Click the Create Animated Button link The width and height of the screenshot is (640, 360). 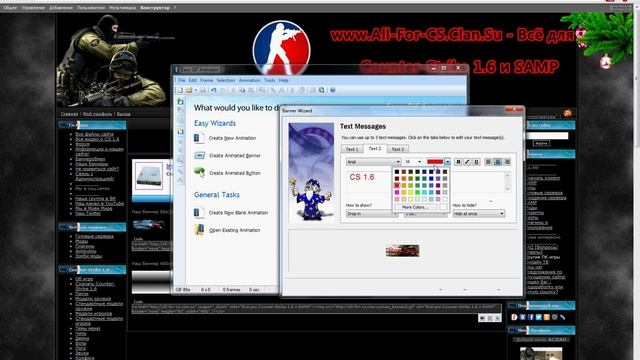235,173
